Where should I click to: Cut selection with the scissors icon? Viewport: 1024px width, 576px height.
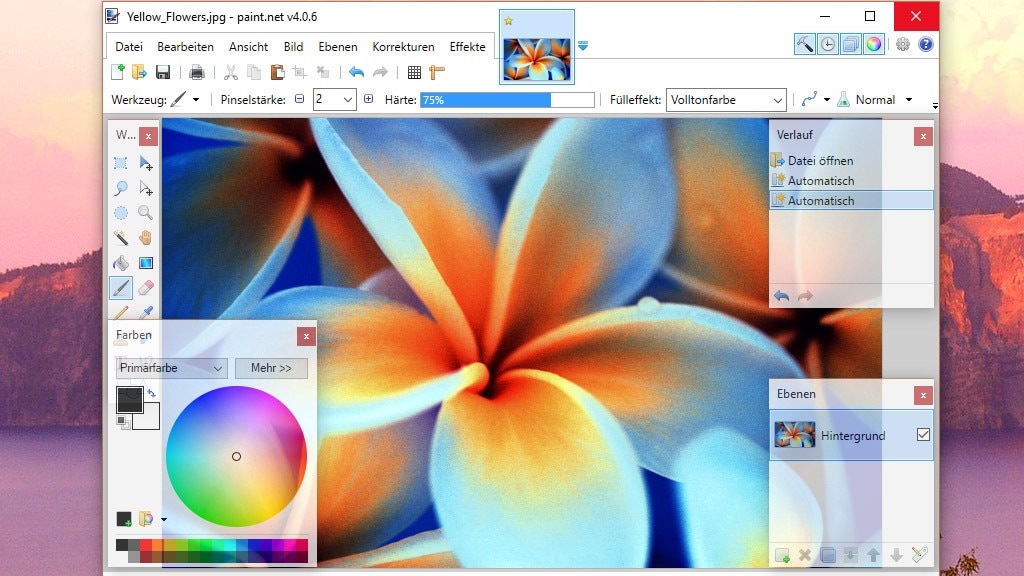click(231, 72)
